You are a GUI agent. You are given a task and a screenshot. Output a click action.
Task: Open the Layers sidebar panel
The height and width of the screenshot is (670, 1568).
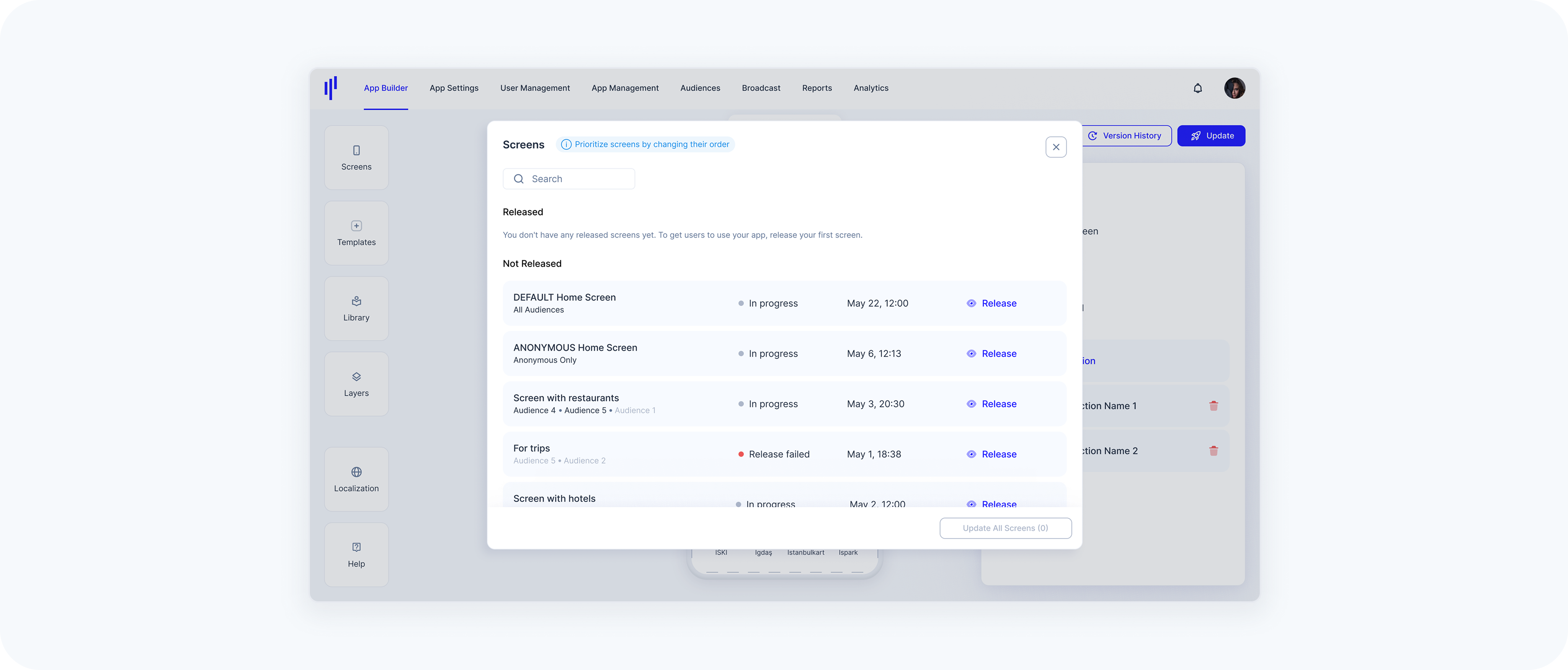[356, 384]
